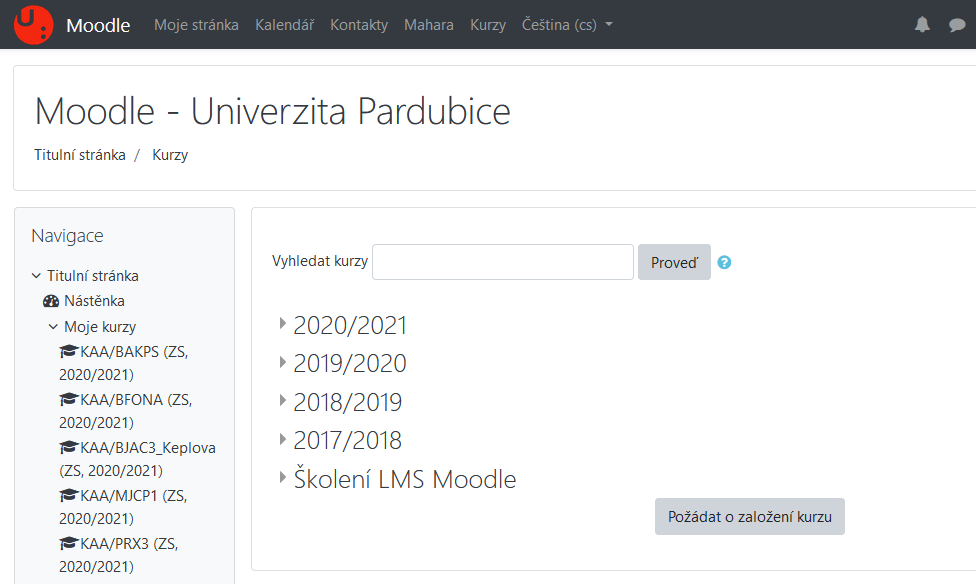The image size is (976, 584).
Task: Collapse the Moje kurzy tree node
Action: pos(54,326)
